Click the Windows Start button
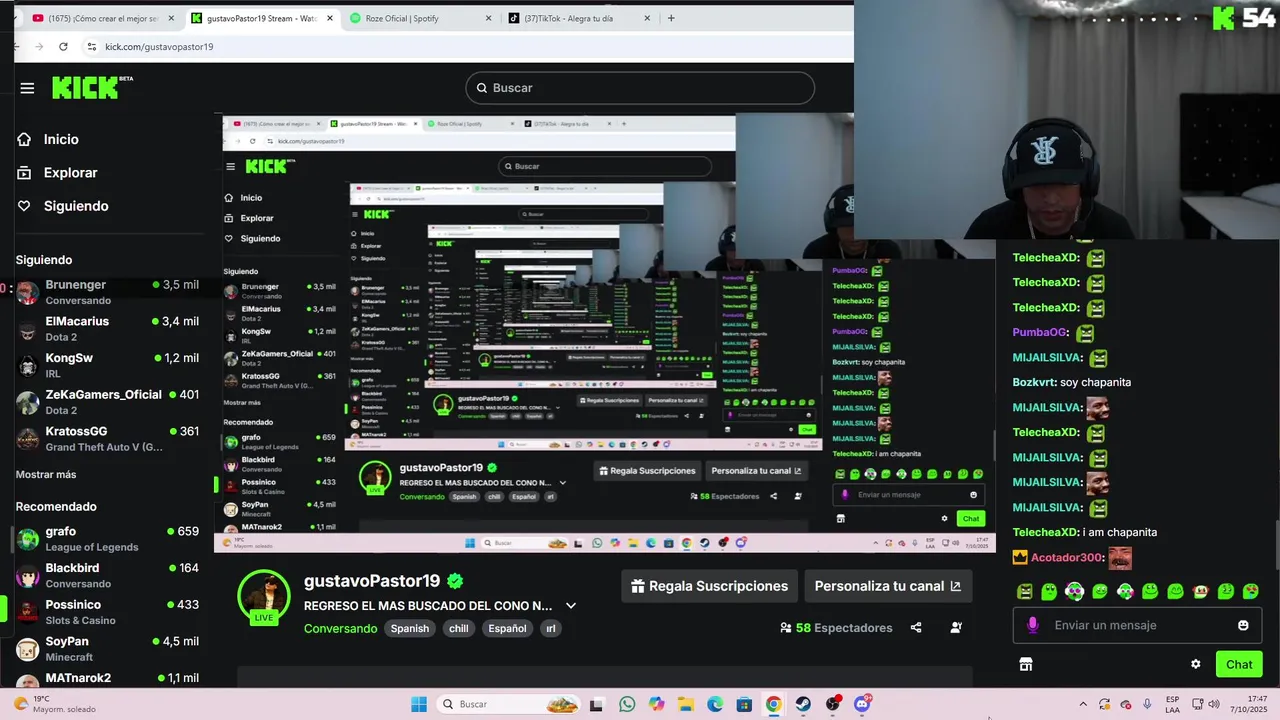The height and width of the screenshot is (720, 1280). click(x=419, y=704)
